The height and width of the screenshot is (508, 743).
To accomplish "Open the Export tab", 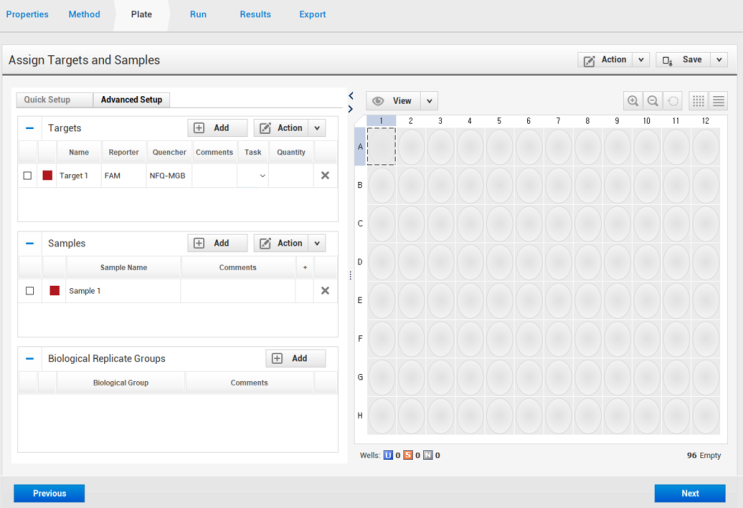I will pos(312,14).
